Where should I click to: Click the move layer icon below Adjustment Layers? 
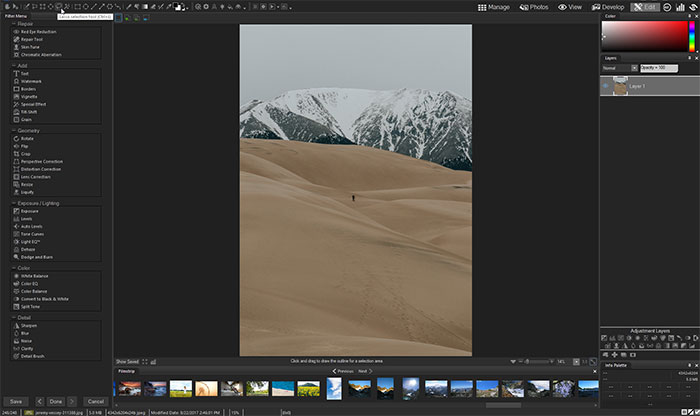click(x=614, y=355)
